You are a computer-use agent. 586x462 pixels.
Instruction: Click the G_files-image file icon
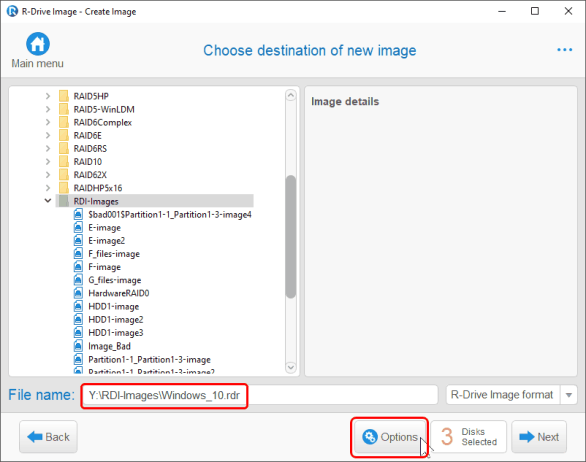[x=78, y=280]
